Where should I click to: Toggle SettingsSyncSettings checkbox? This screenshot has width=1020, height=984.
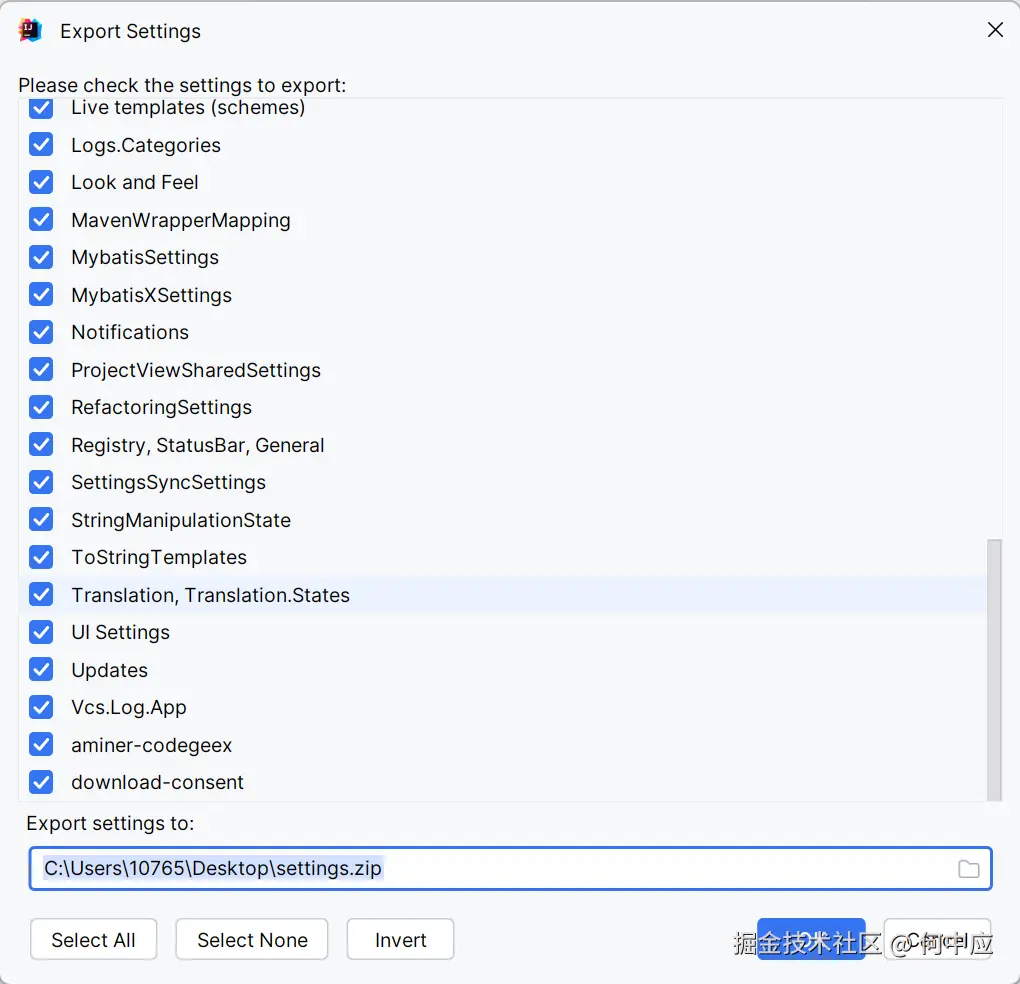click(x=41, y=482)
